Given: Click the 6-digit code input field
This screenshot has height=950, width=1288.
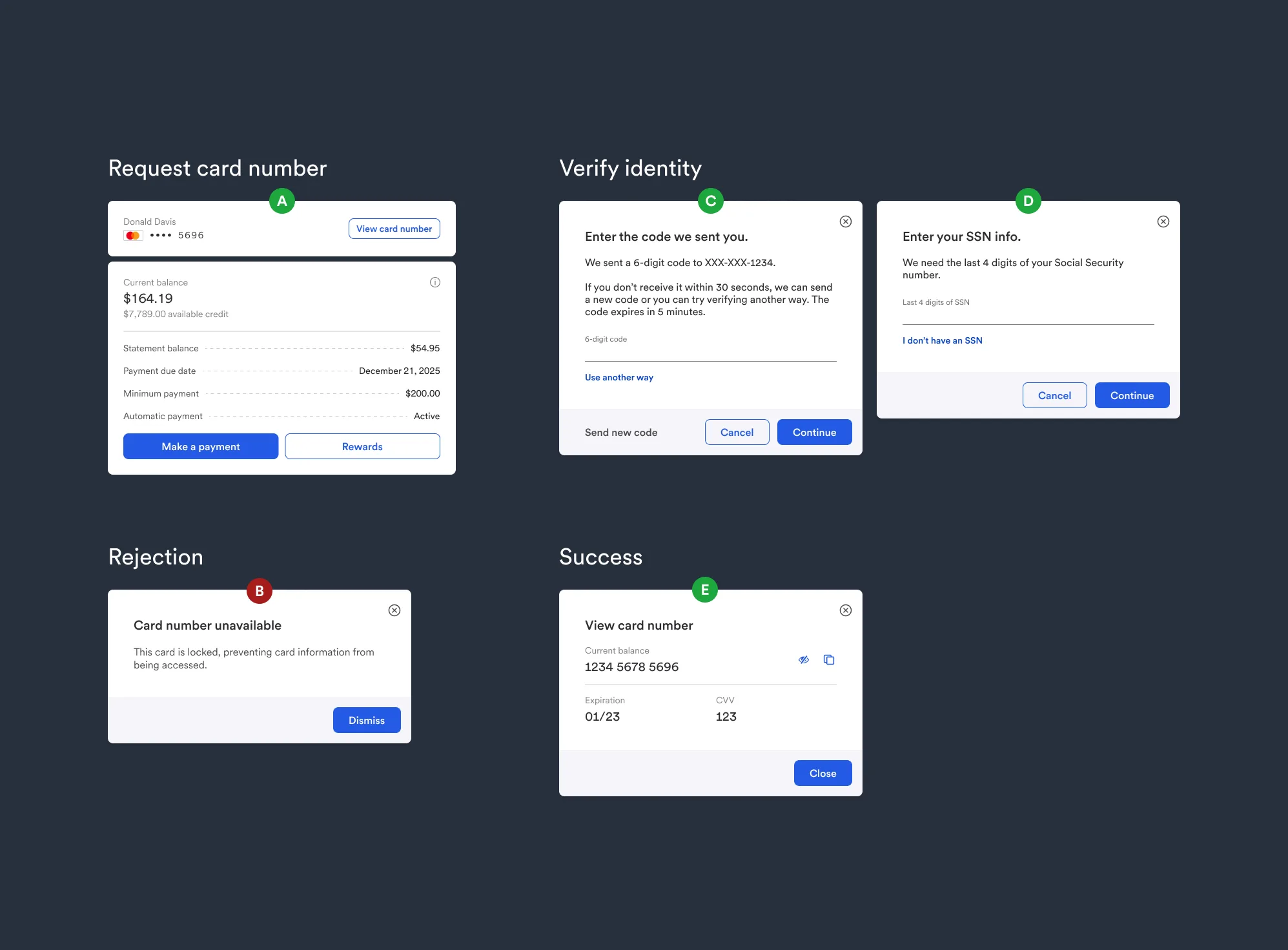Looking at the screenshot, I should tap(710, 352).
